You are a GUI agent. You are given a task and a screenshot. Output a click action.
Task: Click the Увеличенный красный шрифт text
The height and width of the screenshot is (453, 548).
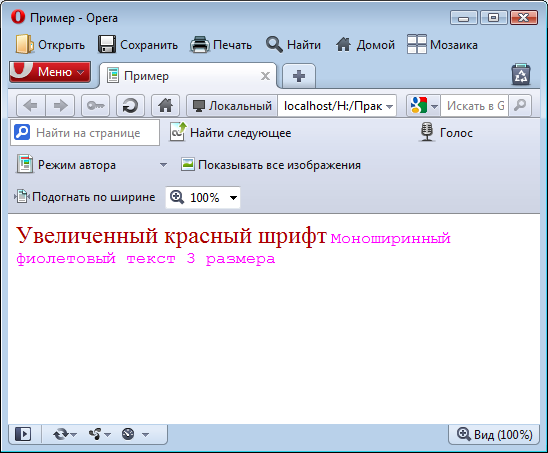(171, 235)
